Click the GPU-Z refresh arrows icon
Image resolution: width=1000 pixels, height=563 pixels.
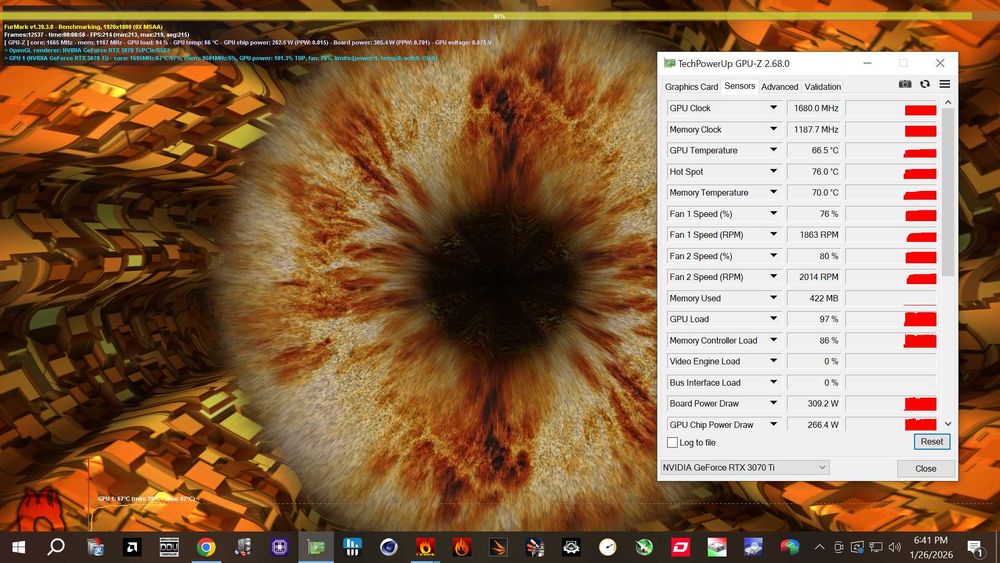click(x=925, y=84)
